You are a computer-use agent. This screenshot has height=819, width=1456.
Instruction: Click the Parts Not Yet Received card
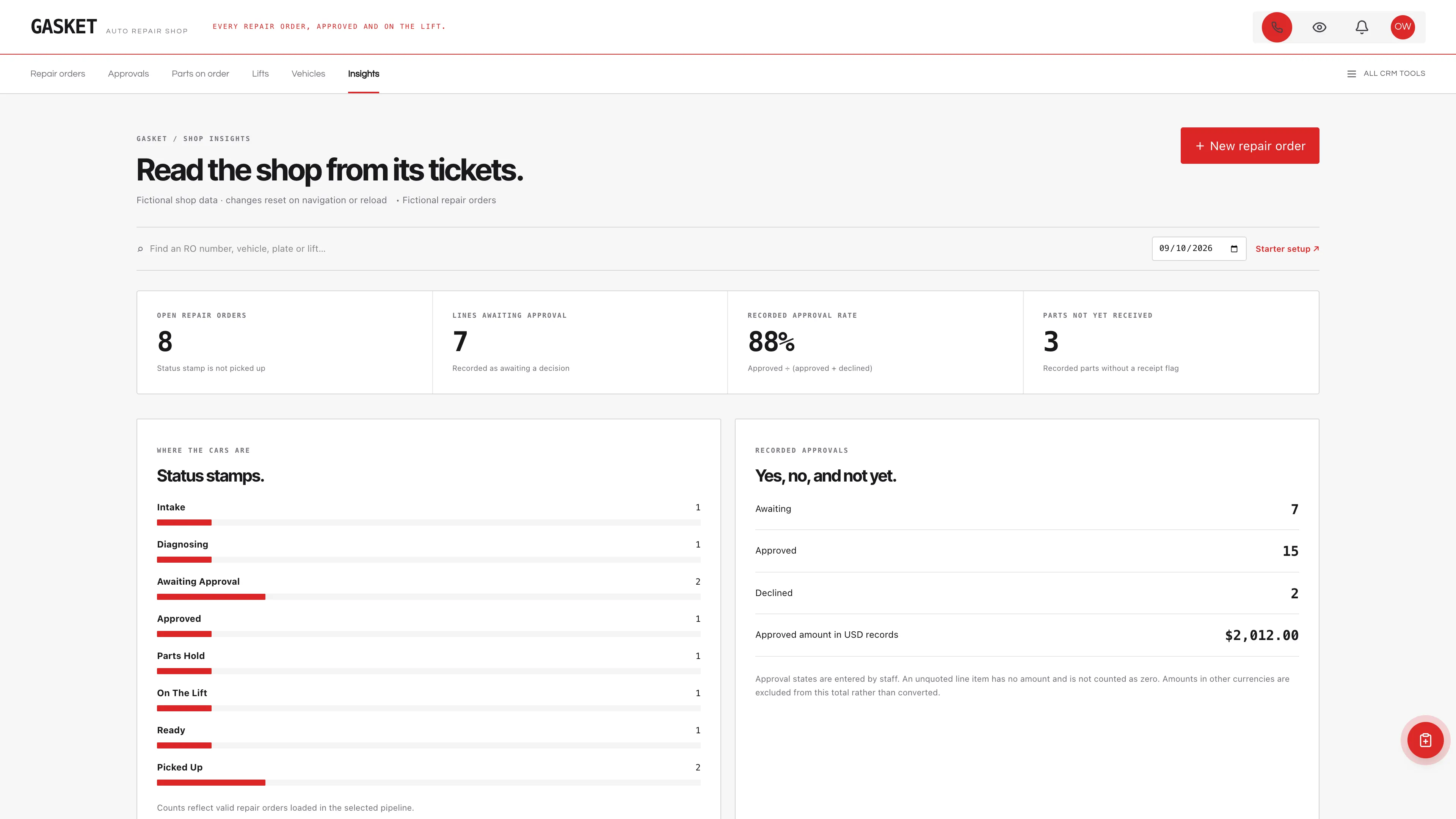pyautogui.click(x=1170, y=342)
